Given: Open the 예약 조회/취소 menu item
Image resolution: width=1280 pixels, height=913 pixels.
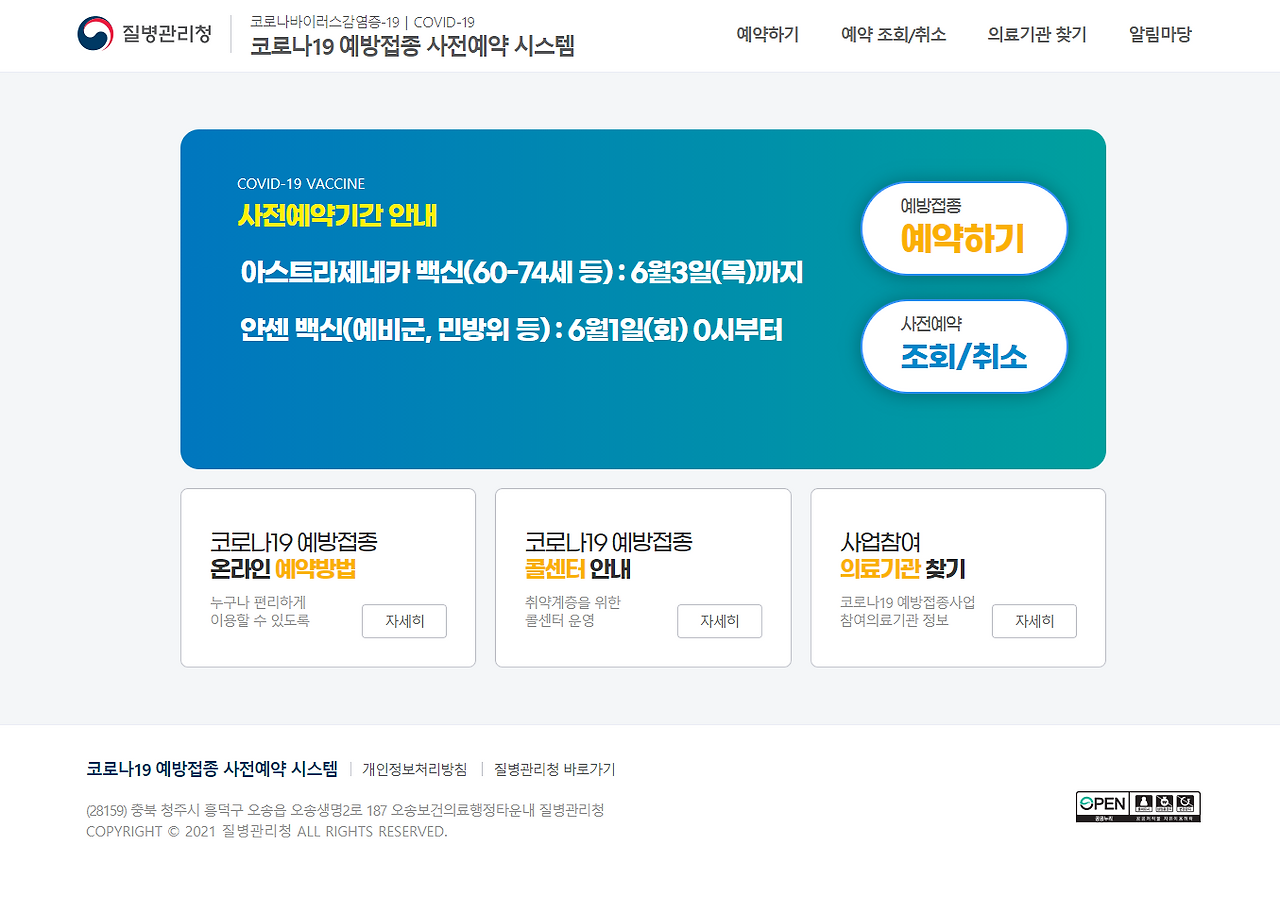Looking at the screenshot, I should 893,34.
